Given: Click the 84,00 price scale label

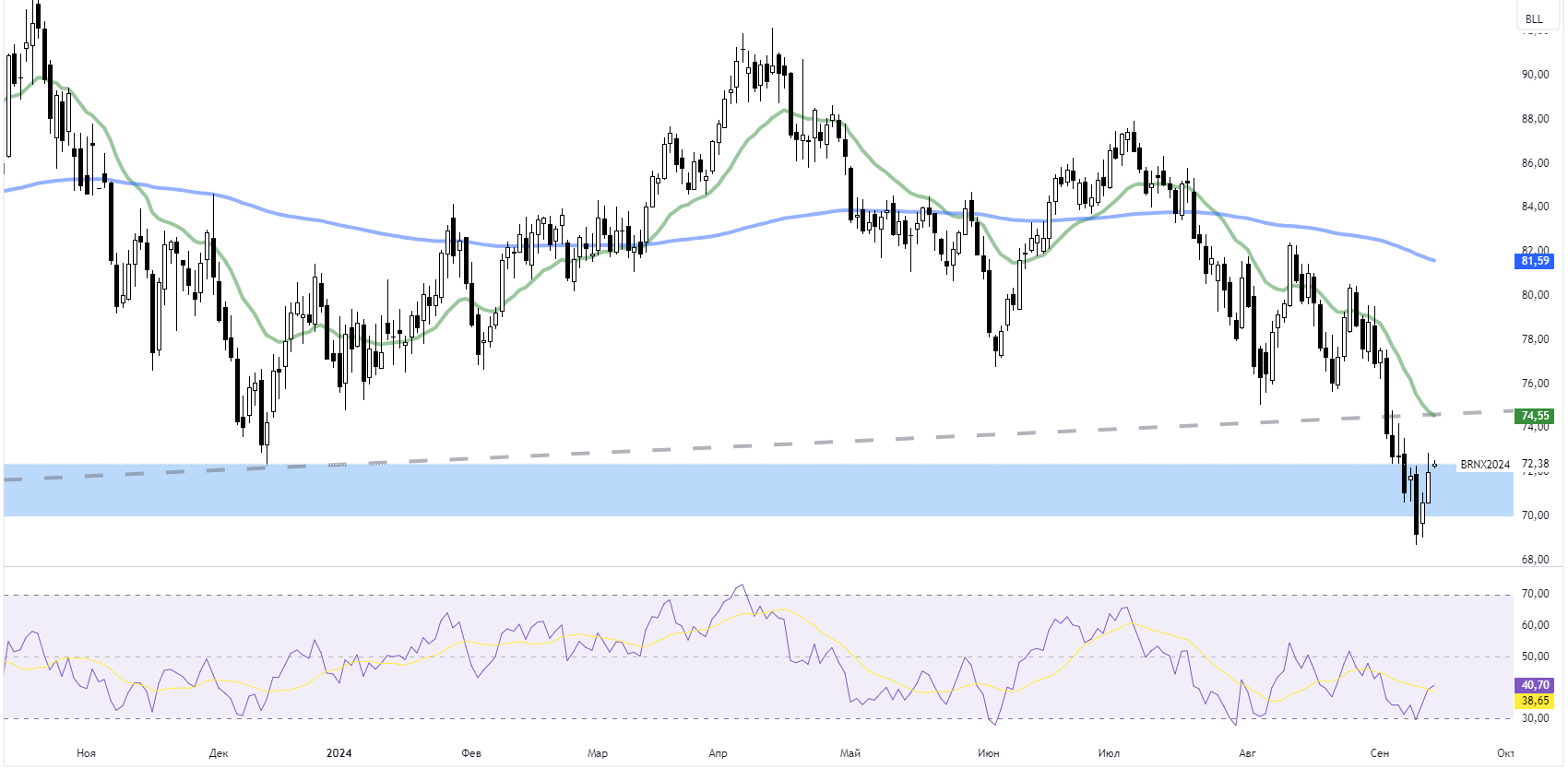Looking at the screenshot, I should [x=1535, y=207].
